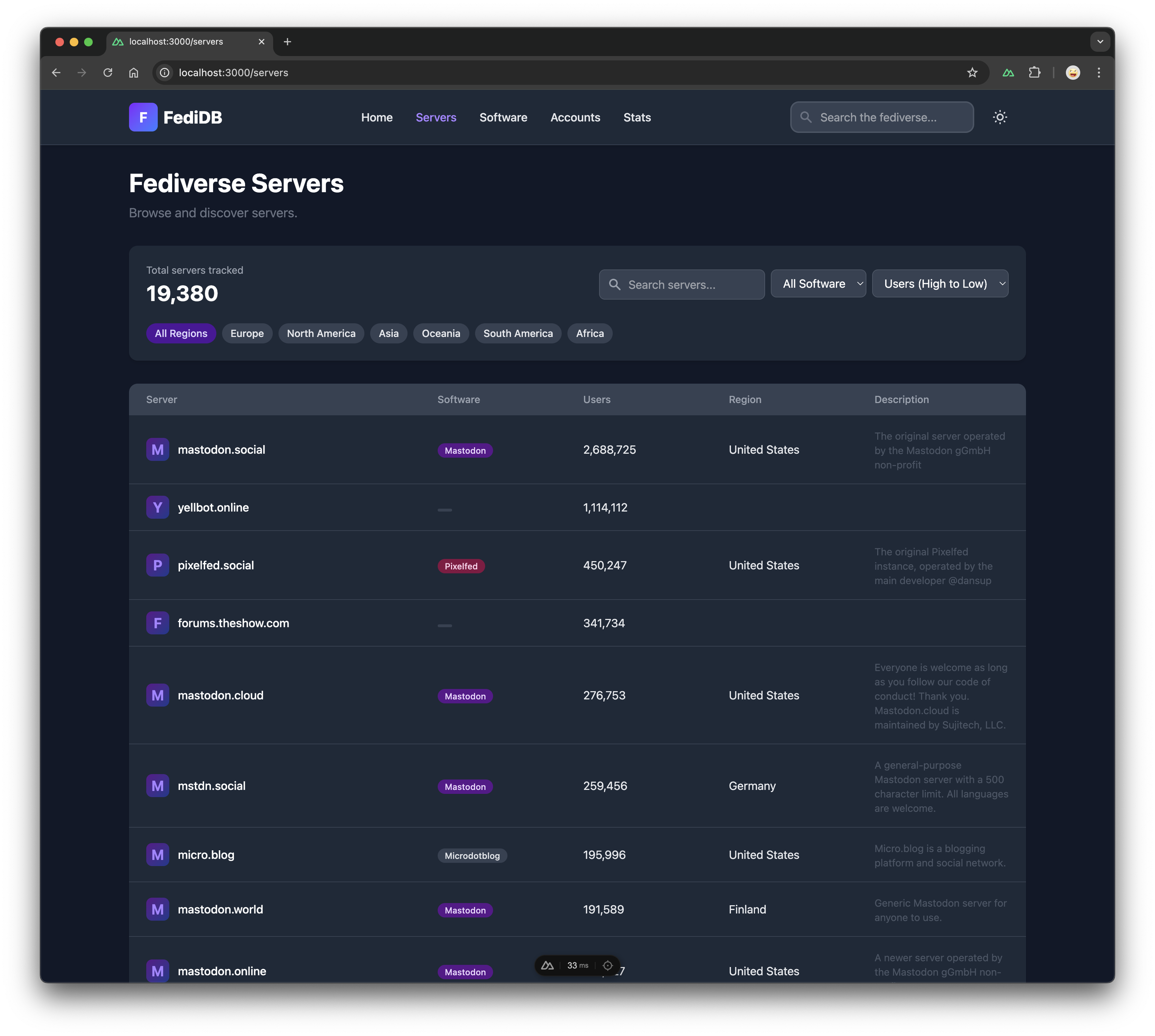The image size is (1155, 1036).
Task: Go to the Home nav item
Action: 377,117
